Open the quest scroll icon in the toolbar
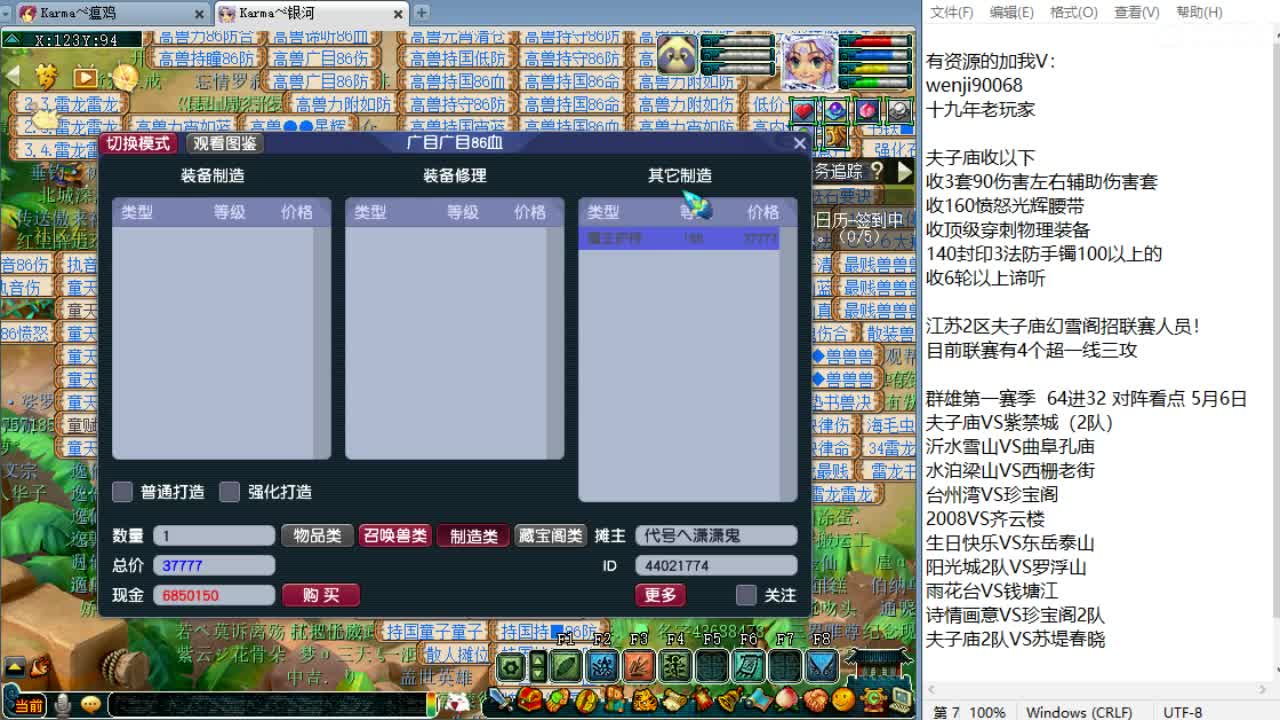1280x720 pixels. 675,700
